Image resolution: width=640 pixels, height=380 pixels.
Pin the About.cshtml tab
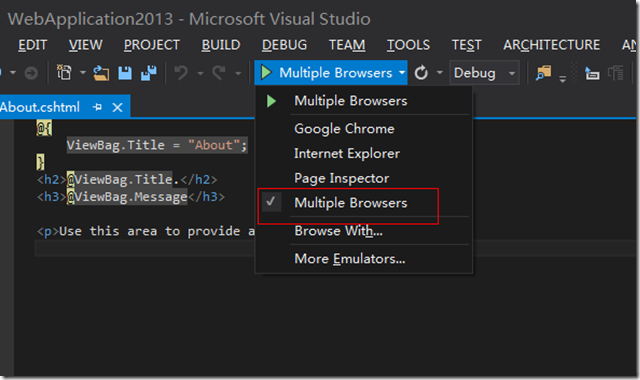pos(97,107)
